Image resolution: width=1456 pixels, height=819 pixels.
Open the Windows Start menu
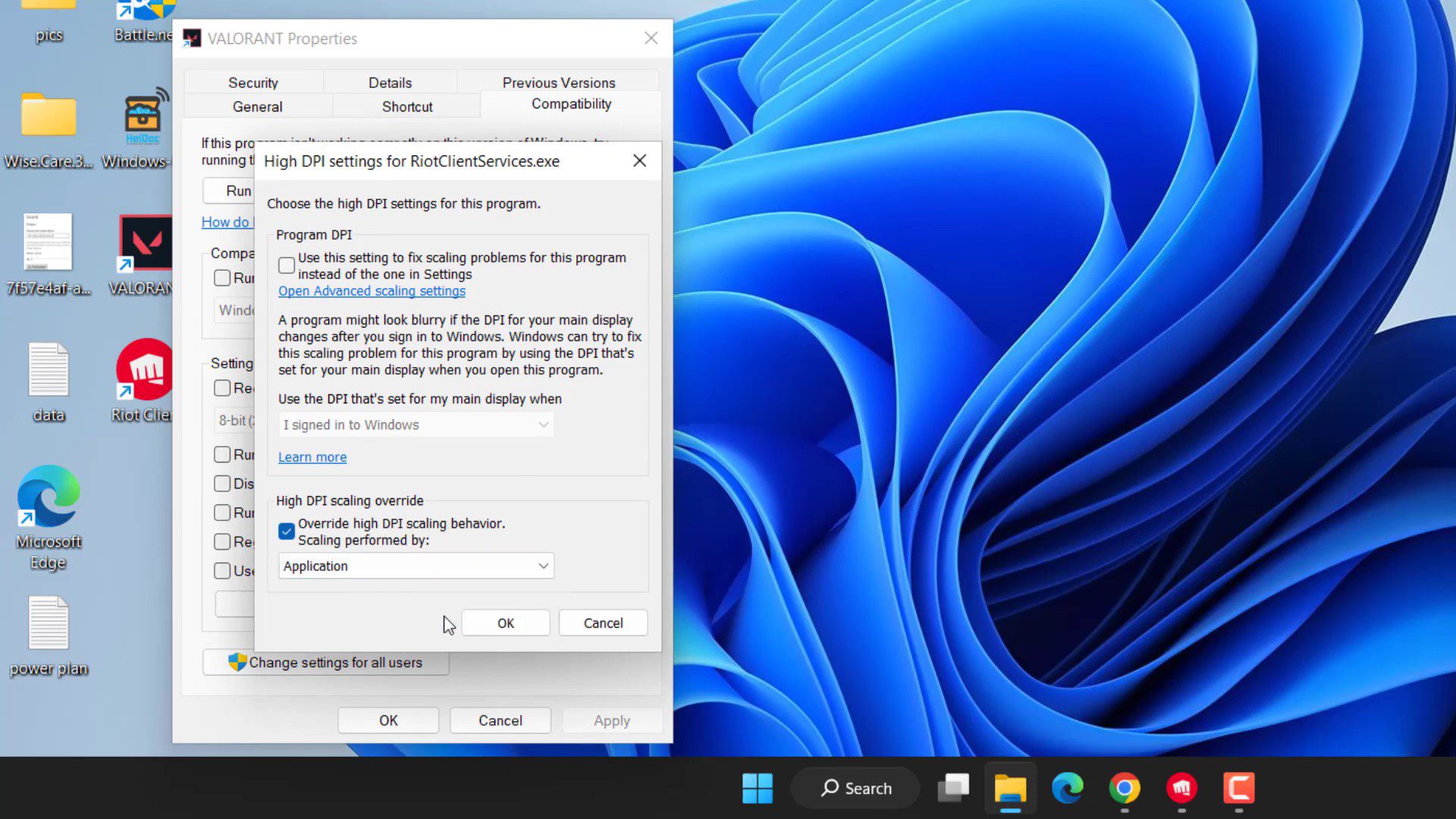(x=757, y=789)
